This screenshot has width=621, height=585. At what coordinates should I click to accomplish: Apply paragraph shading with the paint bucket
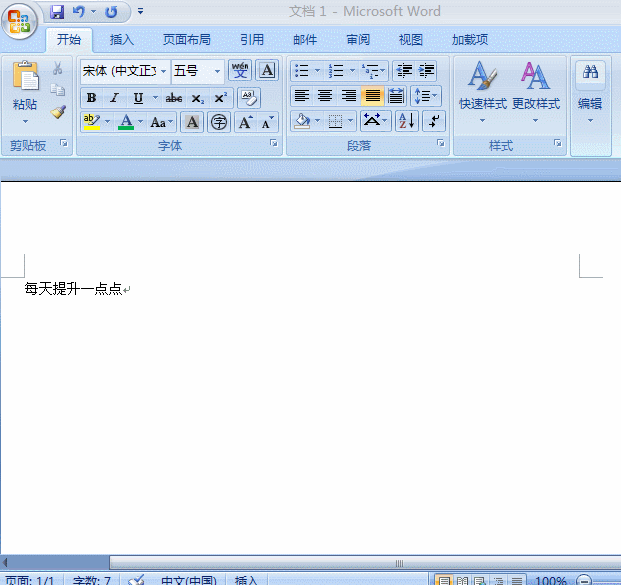tap(303, 121)
